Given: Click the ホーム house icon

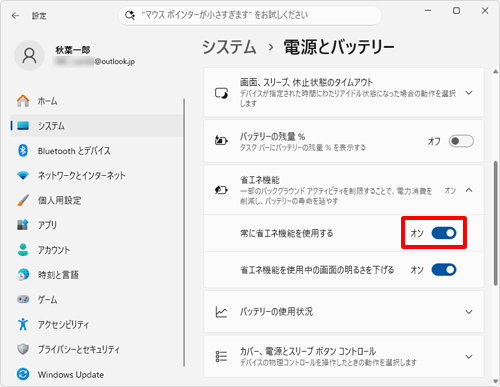Looking at the screenshot, I should 23,101.
